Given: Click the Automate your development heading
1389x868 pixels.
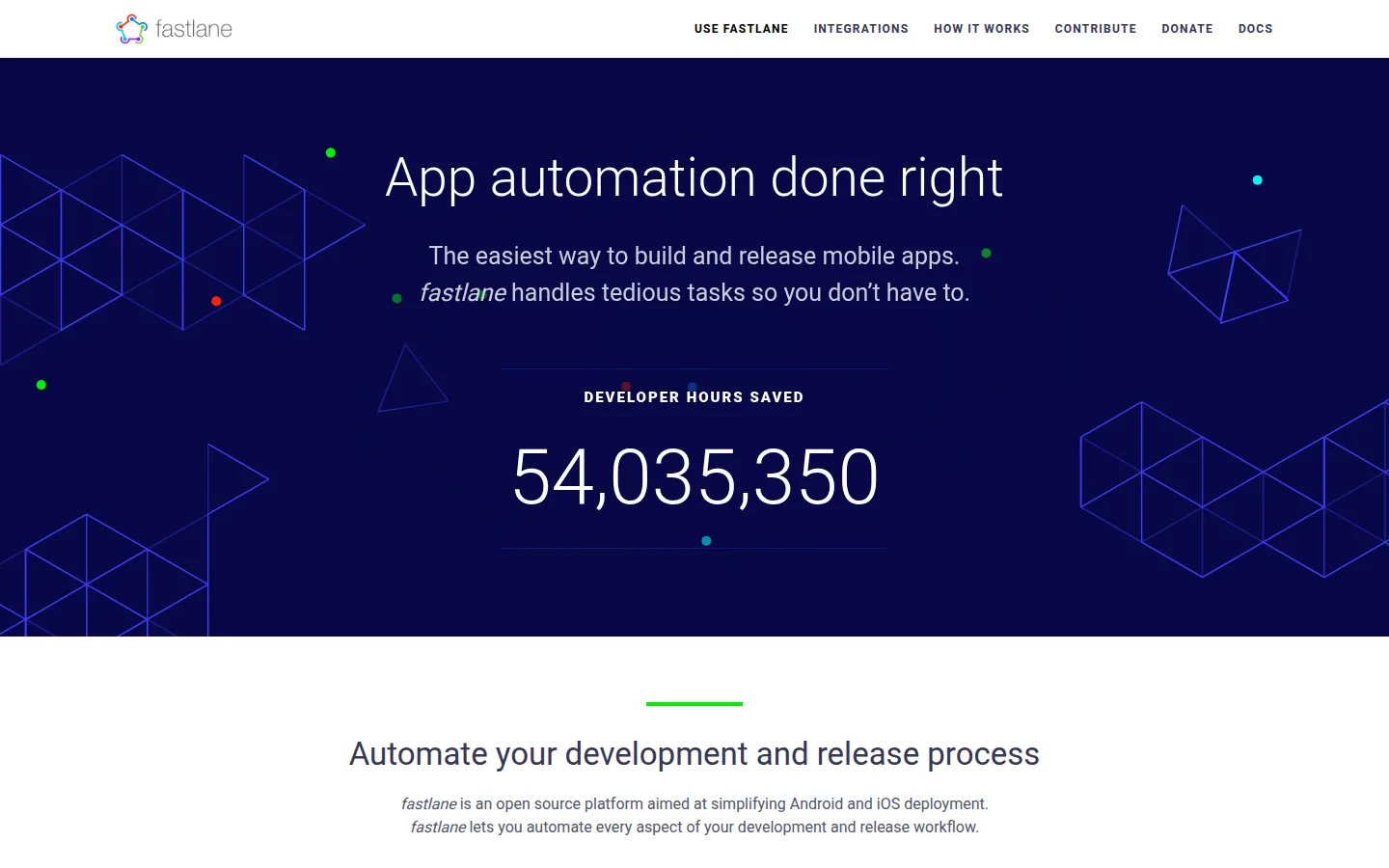Looking at the screenshot, I should pyautogui.click(x=694, y=753).
